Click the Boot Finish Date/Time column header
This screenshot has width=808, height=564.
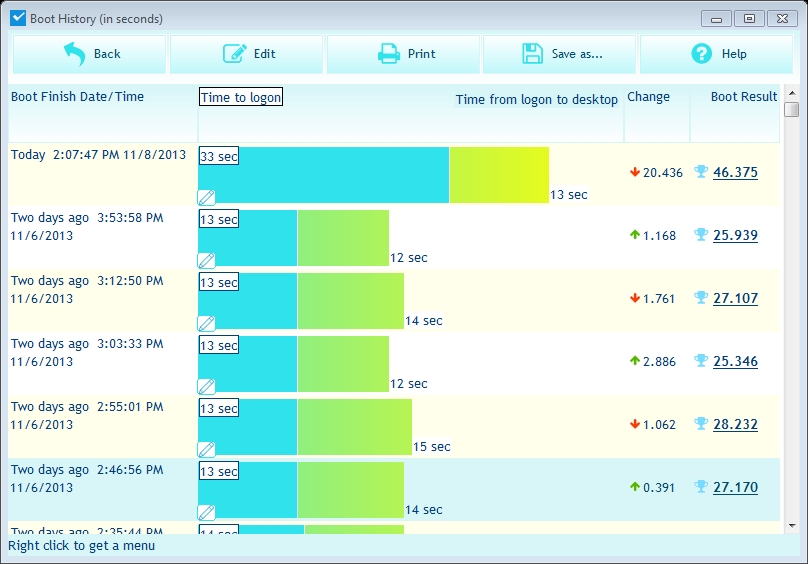[x=78, y=97]
